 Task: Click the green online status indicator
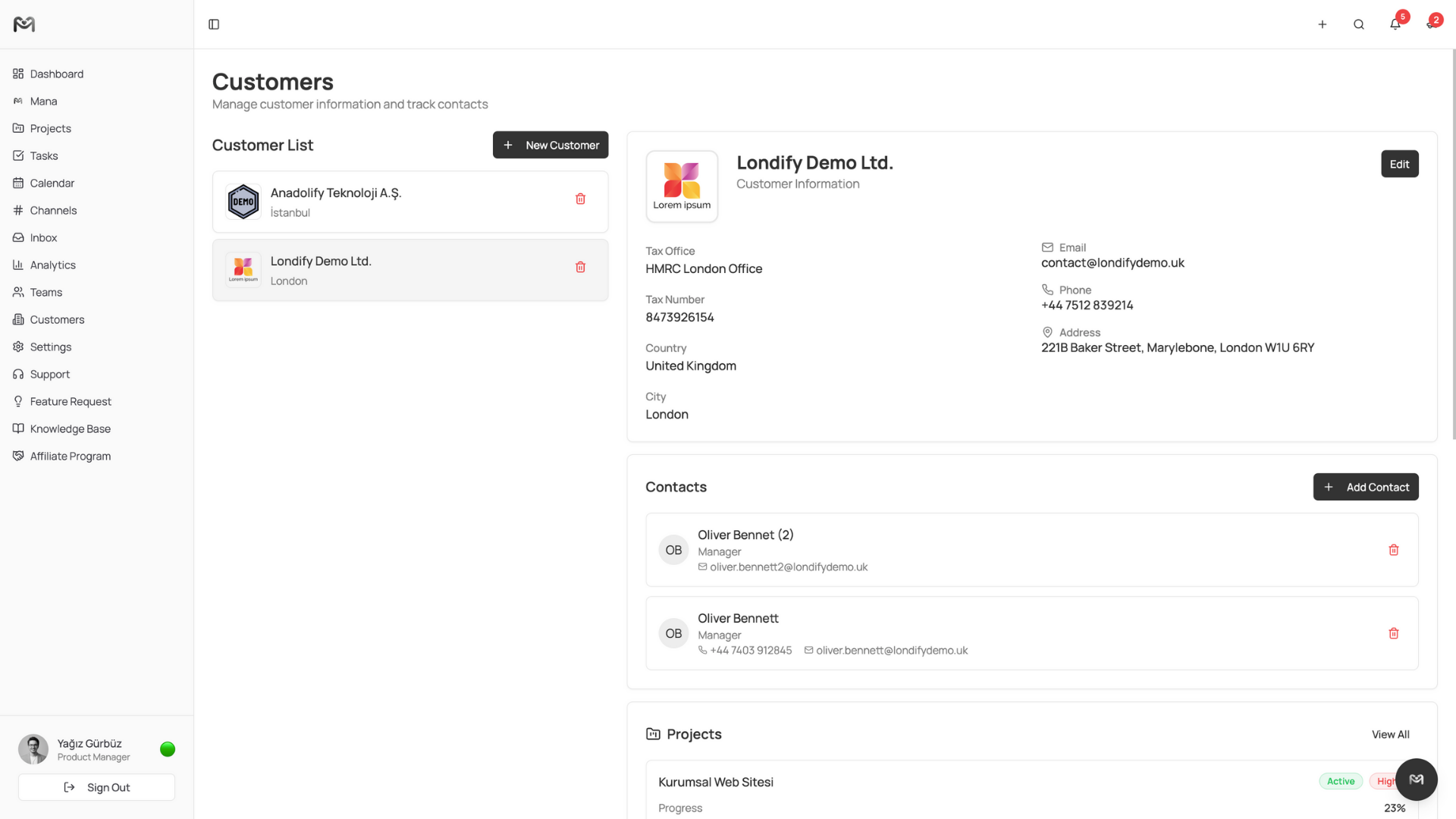(x=168, y=749)
